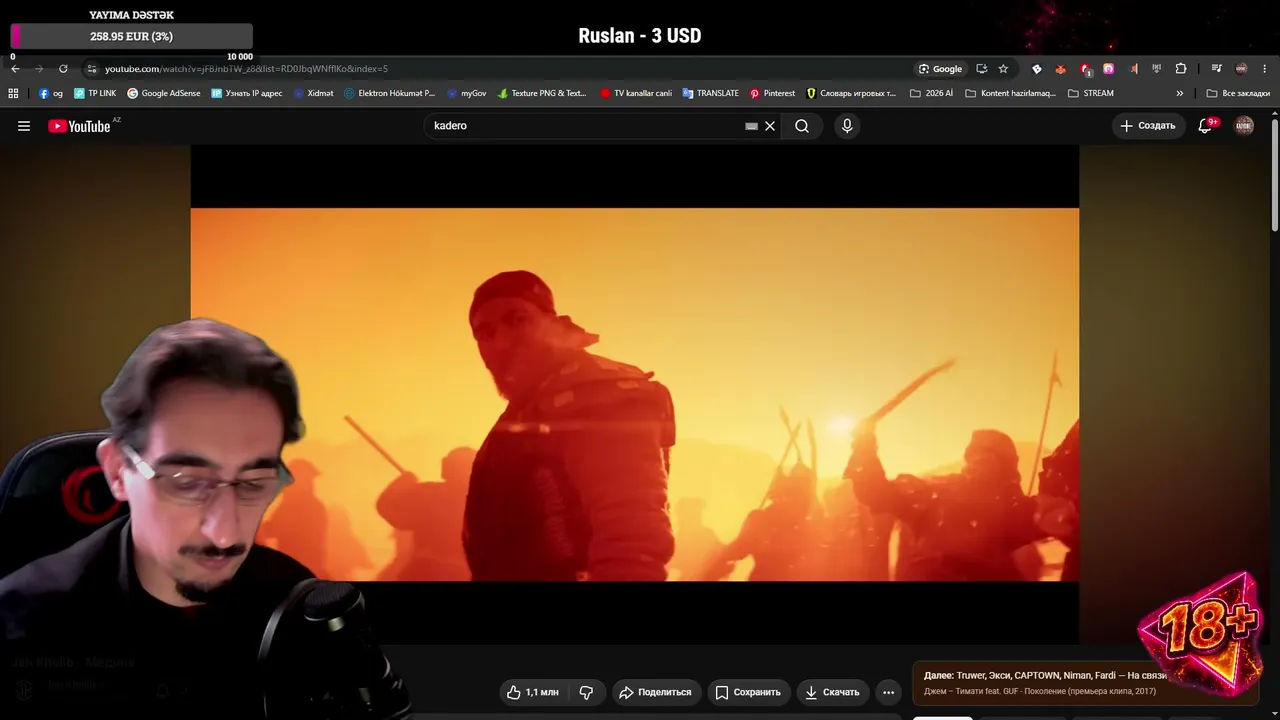Open the Chrome profile avatar
Viewport: 1280px width, 720px height.
pyautogui.click(x=1241, y=69)
